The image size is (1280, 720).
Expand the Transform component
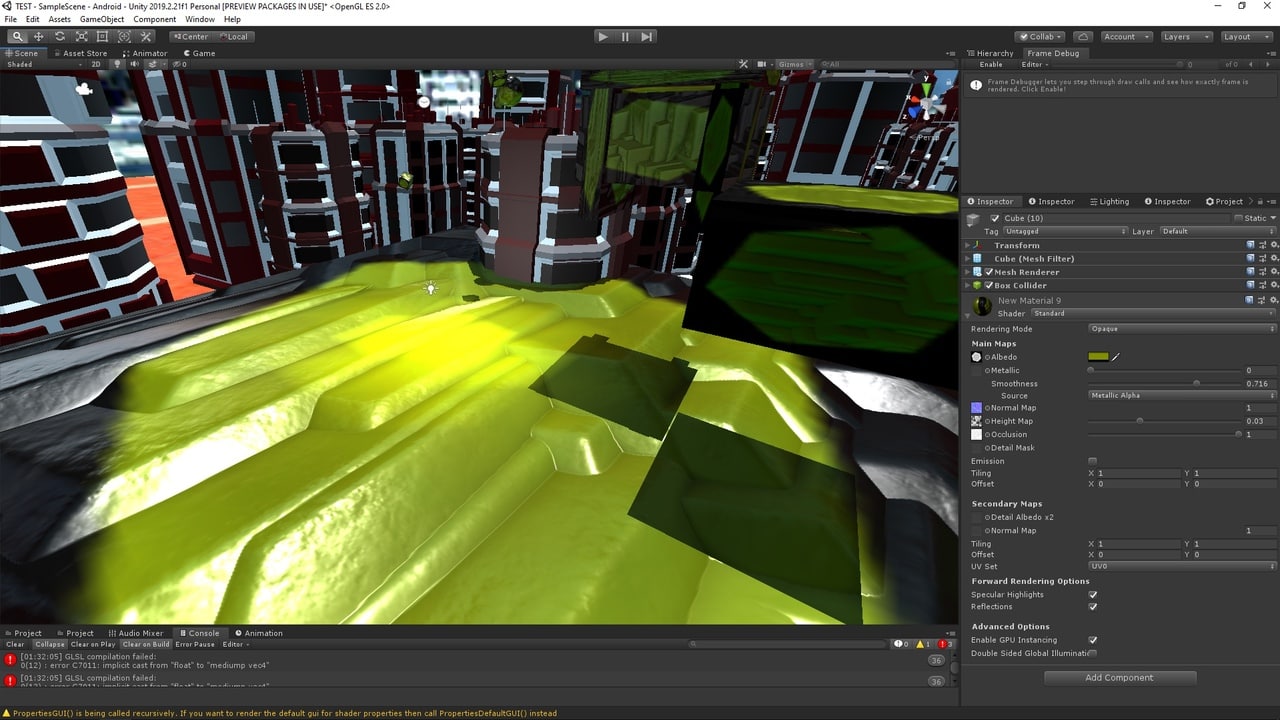click(x=968, y=245)
